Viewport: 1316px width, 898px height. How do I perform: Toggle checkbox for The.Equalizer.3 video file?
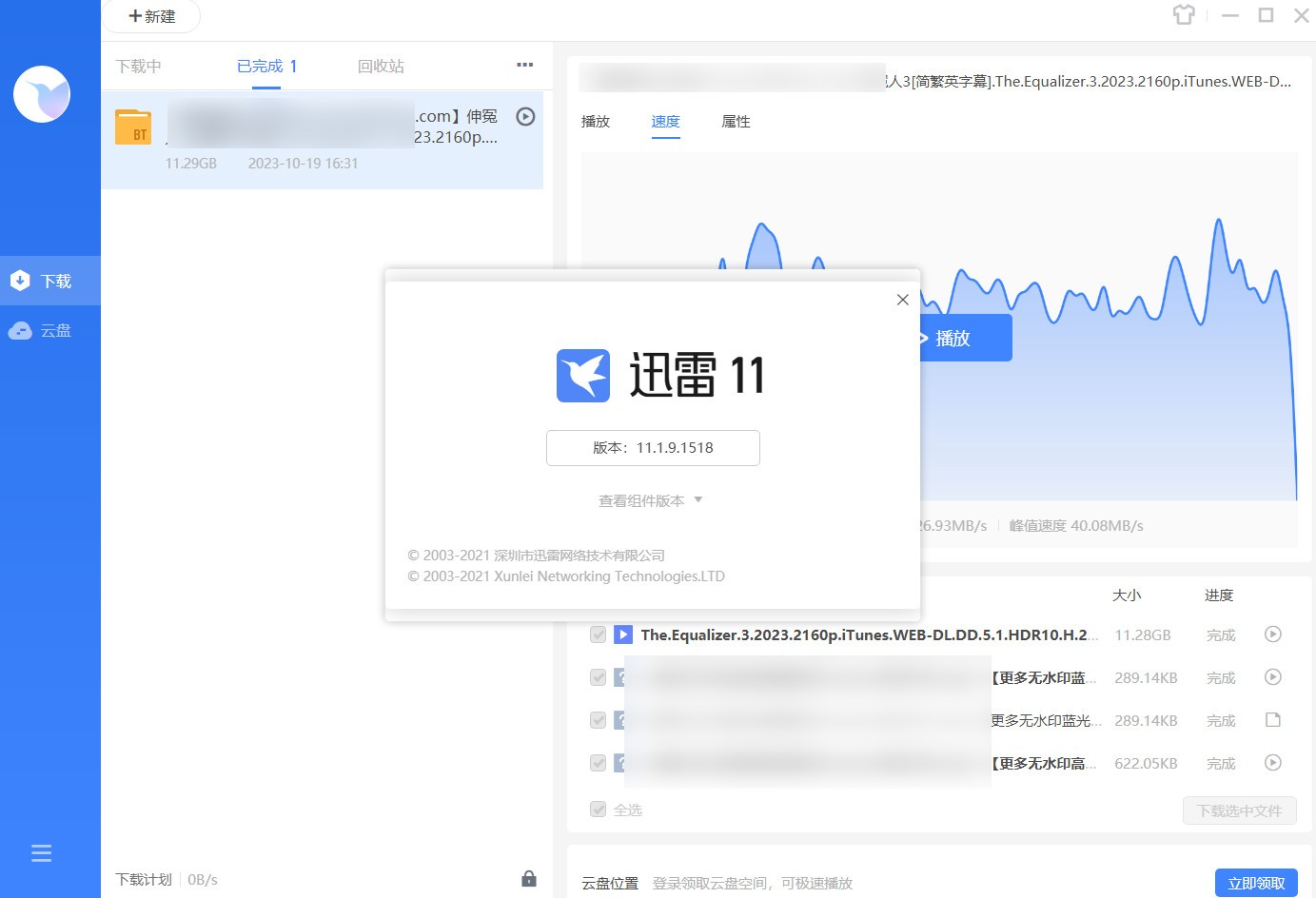(598, 634)
